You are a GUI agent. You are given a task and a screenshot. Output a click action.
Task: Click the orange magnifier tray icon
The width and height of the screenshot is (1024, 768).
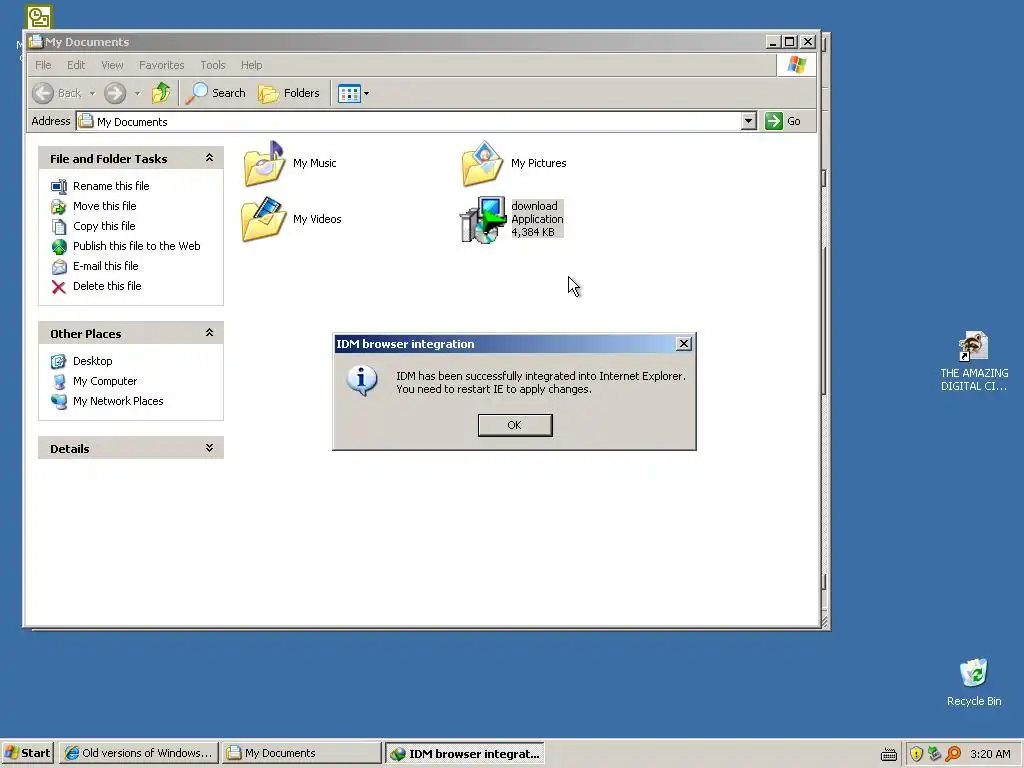tap(953, 754)
